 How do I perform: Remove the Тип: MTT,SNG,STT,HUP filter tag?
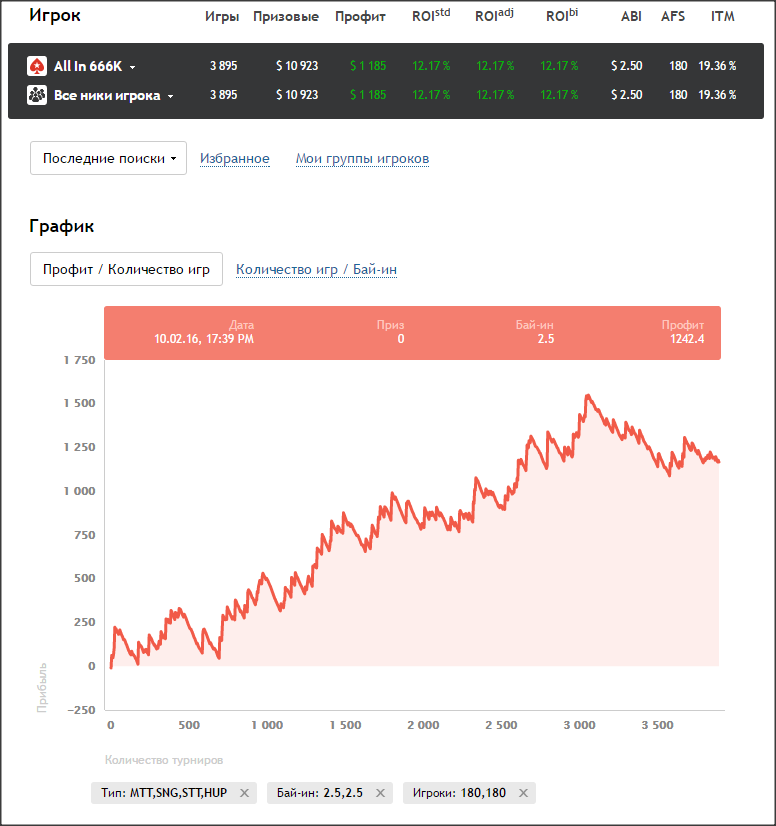(244, 793)
